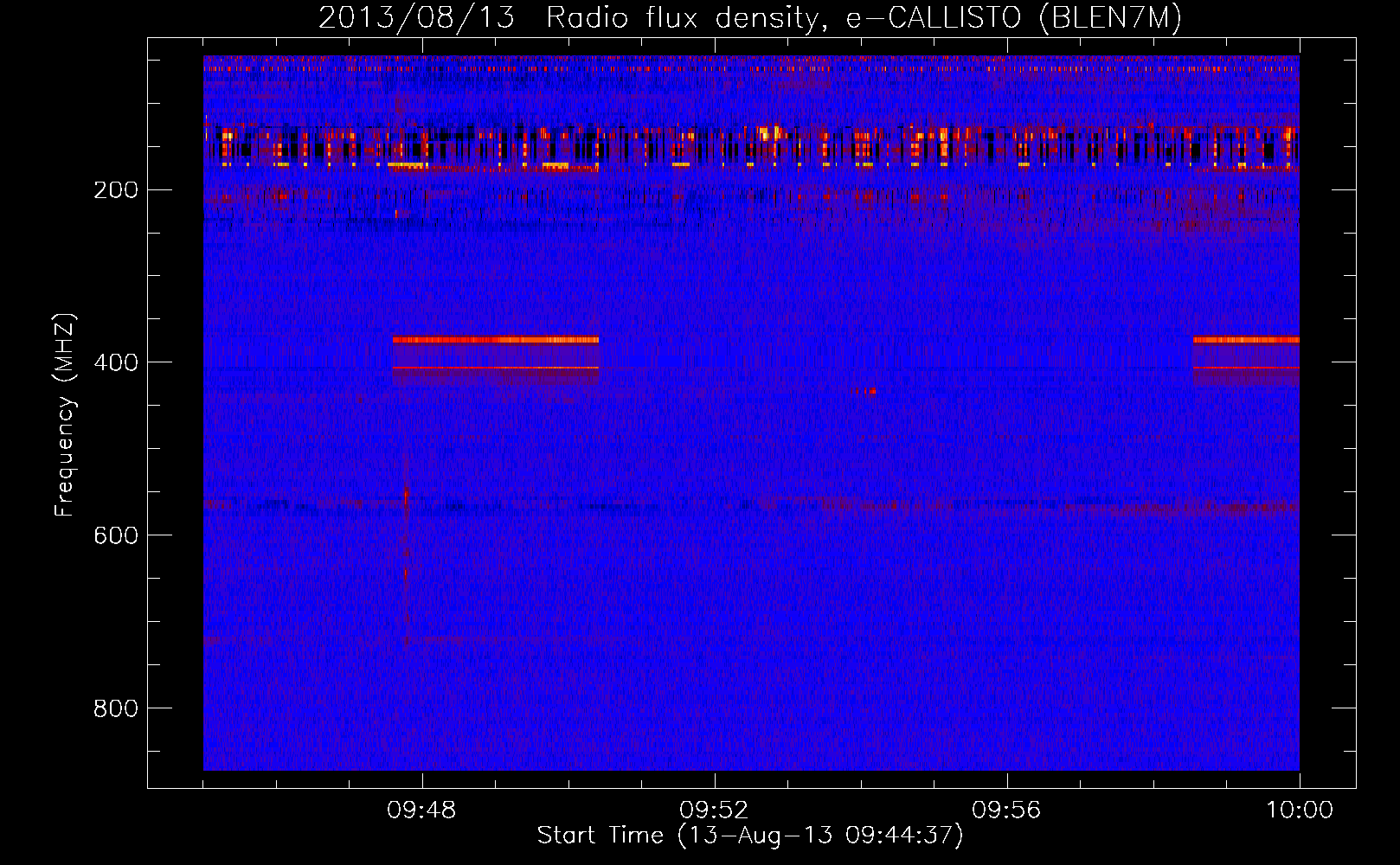Screen dimensions: 1400x865
Task: Click the 800 frequency tick label
Action: pos(116,708)
